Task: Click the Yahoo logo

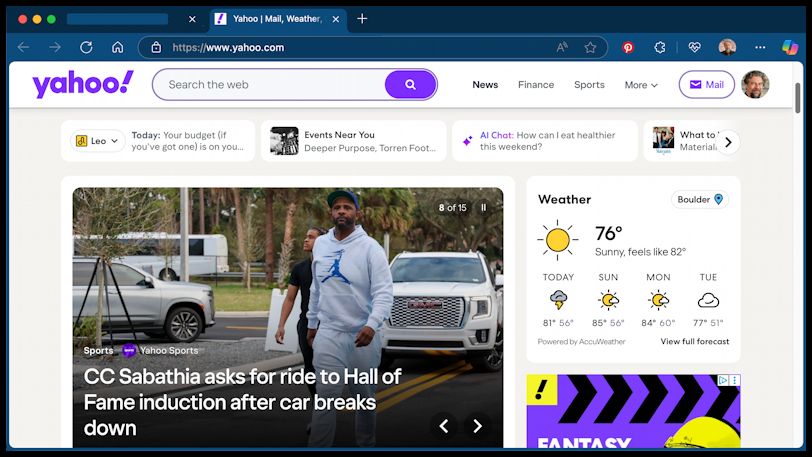Action: [x=83, y=84]
